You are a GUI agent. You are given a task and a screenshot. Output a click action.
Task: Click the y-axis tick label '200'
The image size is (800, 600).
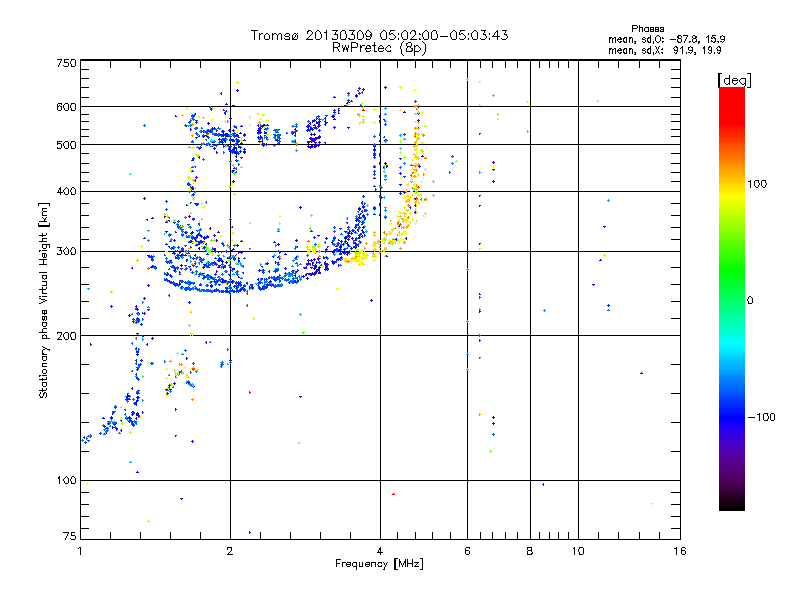66,336
